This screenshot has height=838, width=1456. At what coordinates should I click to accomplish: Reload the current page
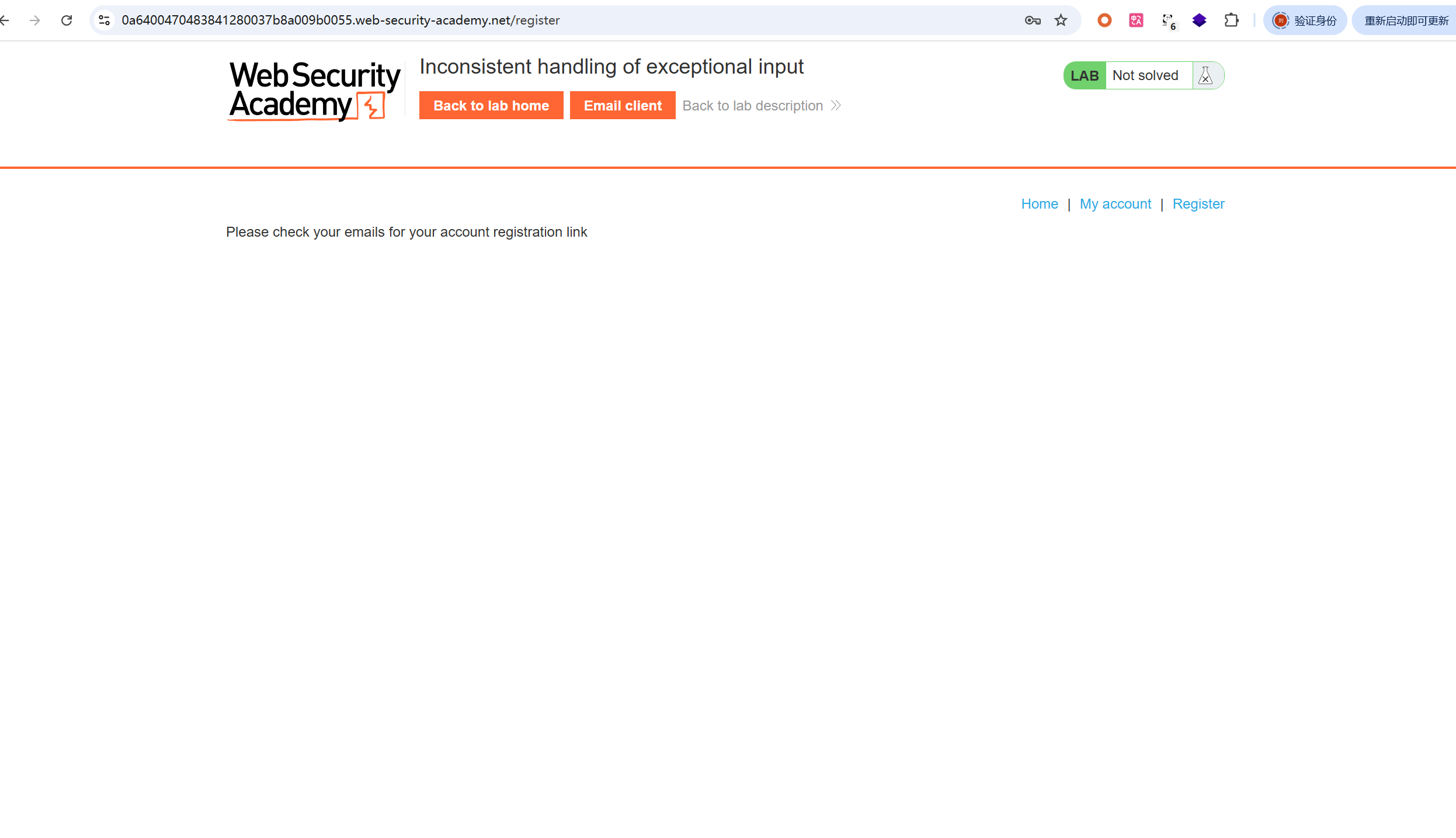(x=67, y=20)
